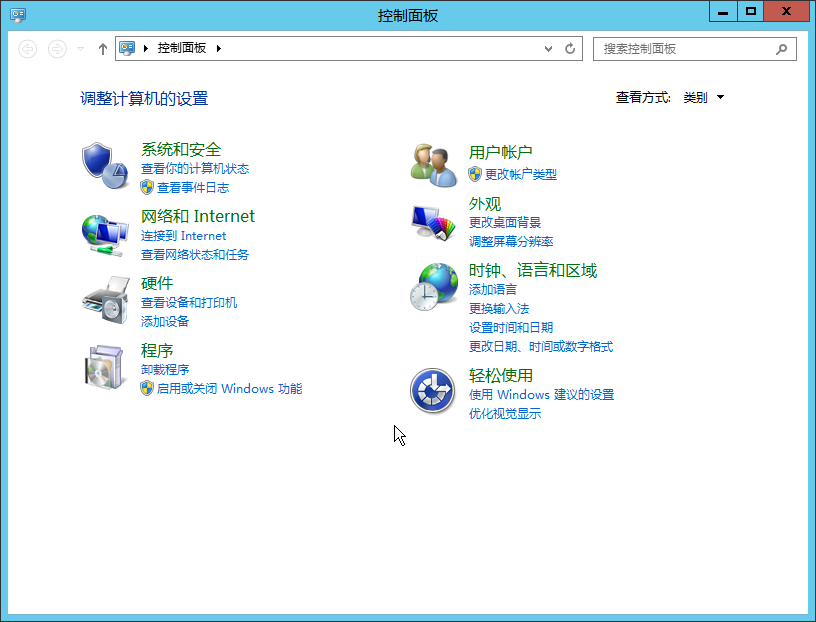Click 查看事件日志 link

[193, 187]
